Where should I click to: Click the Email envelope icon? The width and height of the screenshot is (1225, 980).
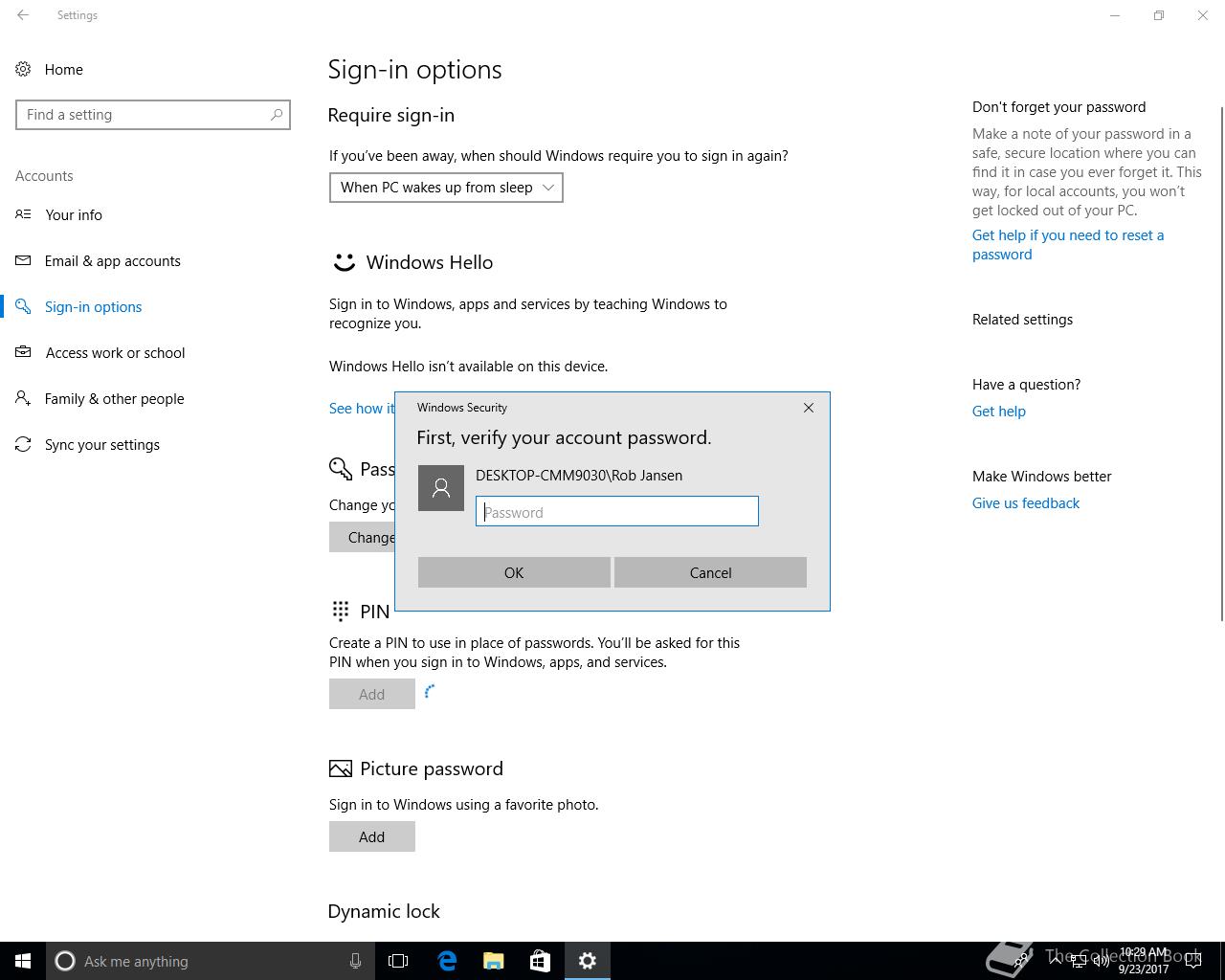pos(23,260)
